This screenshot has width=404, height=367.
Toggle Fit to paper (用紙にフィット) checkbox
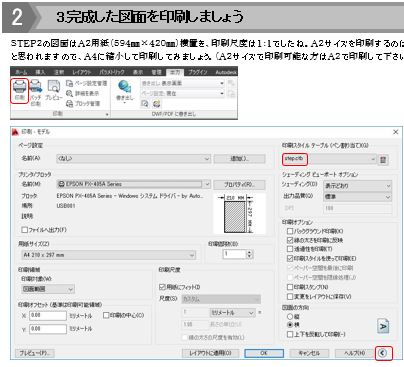(162, 287)
